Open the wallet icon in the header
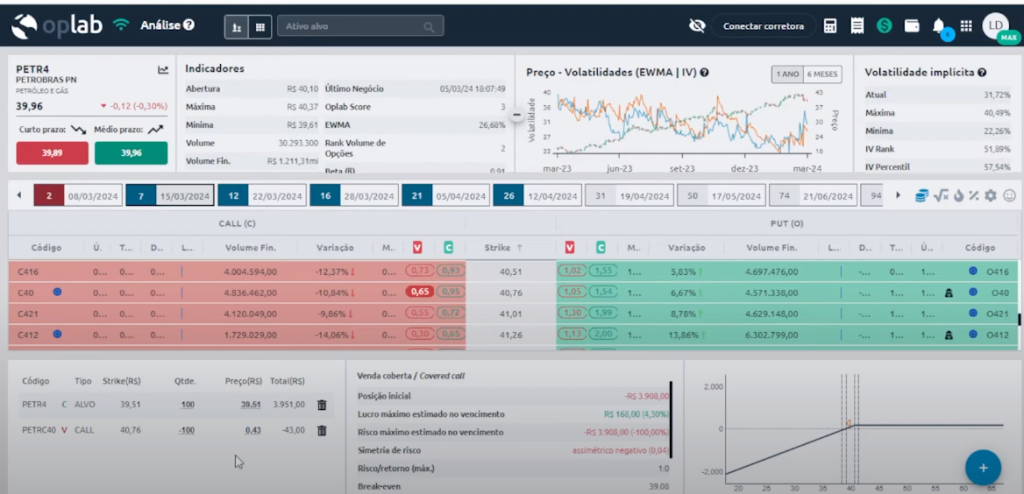The width and height of the screenshot is (1024, 494). (x=911, y=26)
